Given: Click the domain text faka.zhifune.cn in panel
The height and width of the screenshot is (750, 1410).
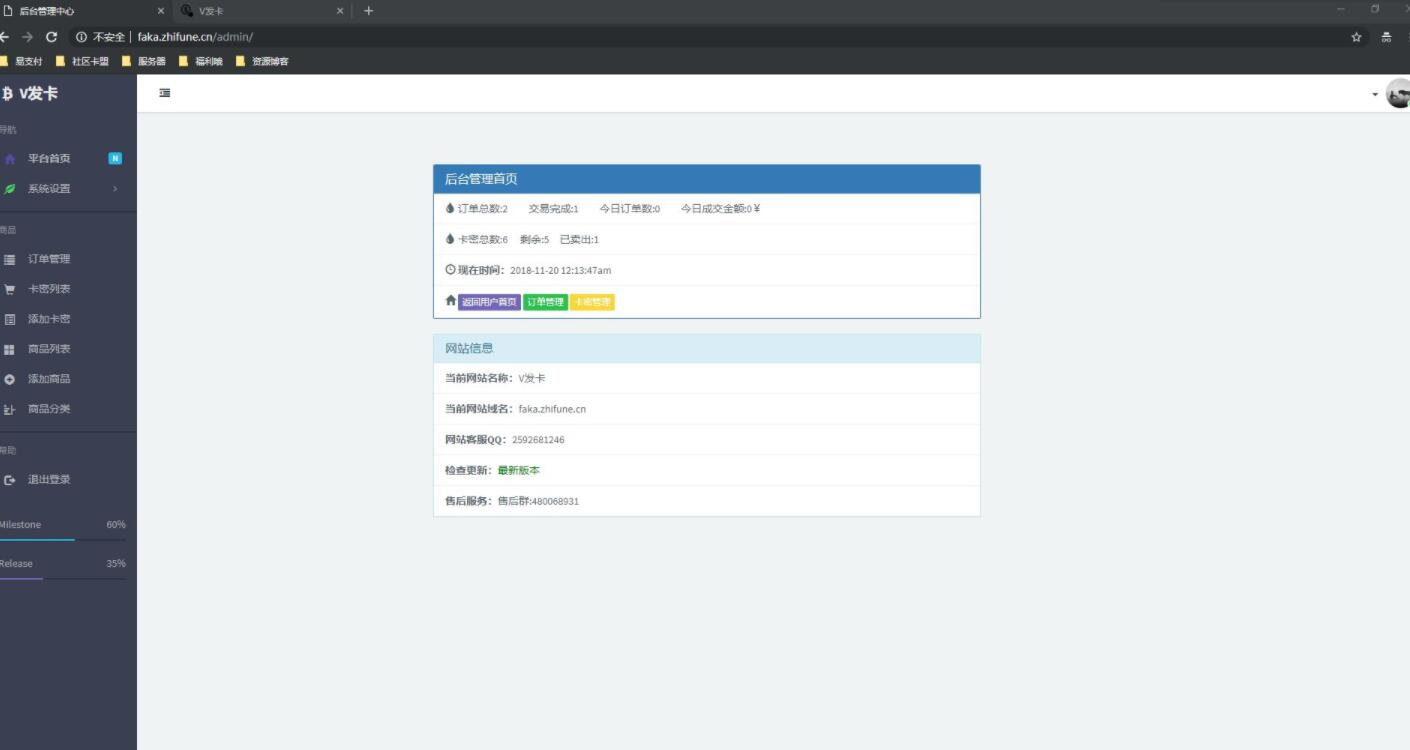Looking at the screenshot, I should coord(552,409).
